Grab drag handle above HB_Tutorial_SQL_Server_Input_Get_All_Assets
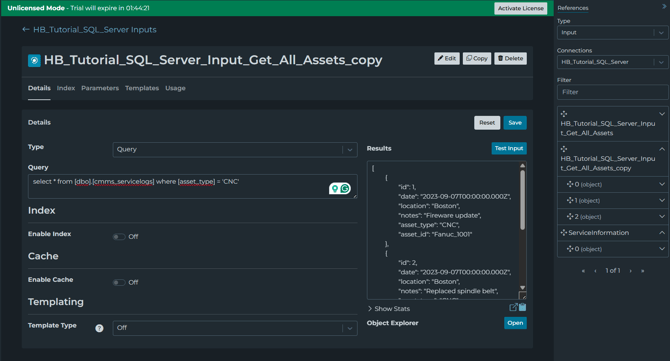 click(564, 114)
